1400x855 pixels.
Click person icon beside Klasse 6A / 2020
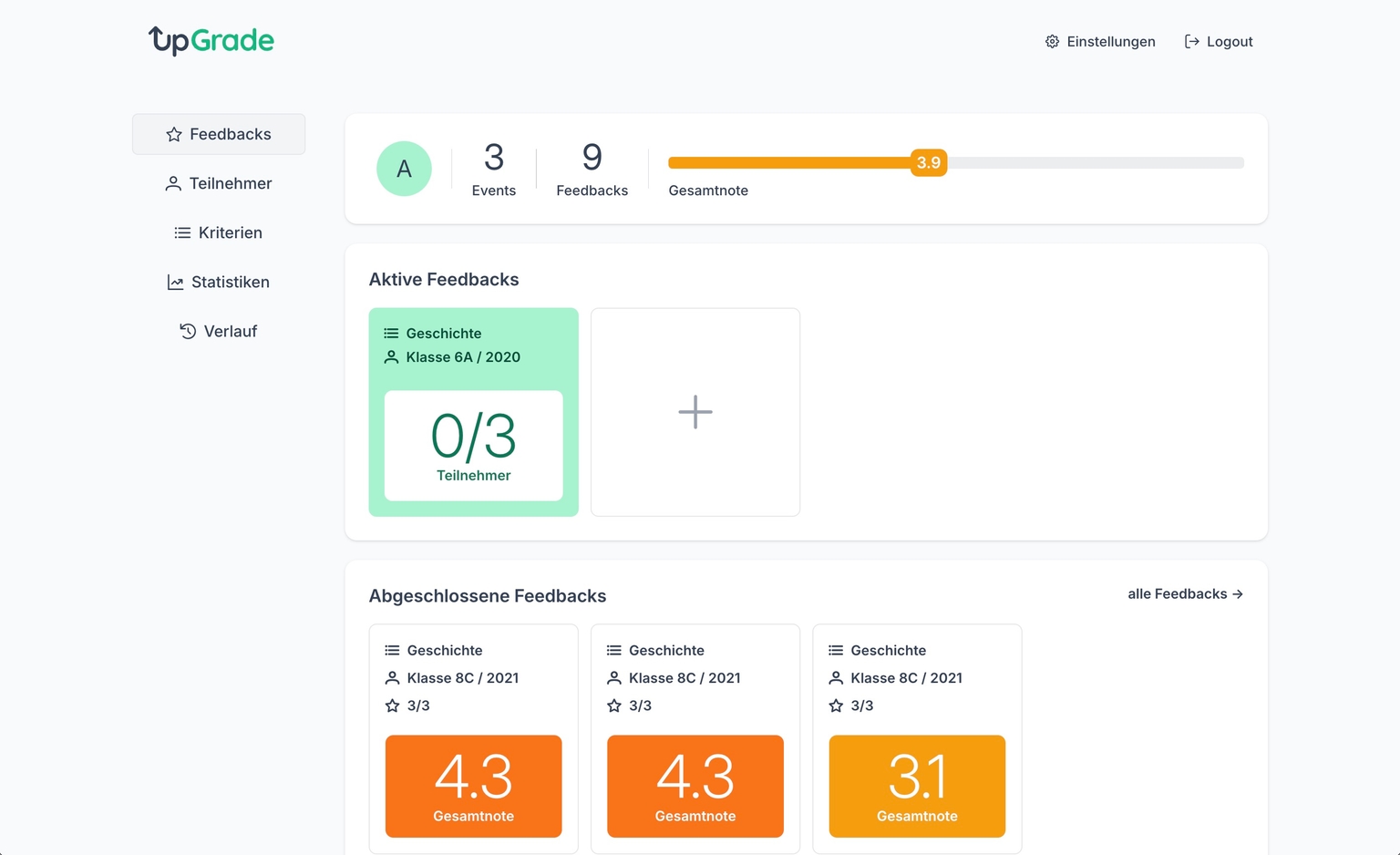391,356
